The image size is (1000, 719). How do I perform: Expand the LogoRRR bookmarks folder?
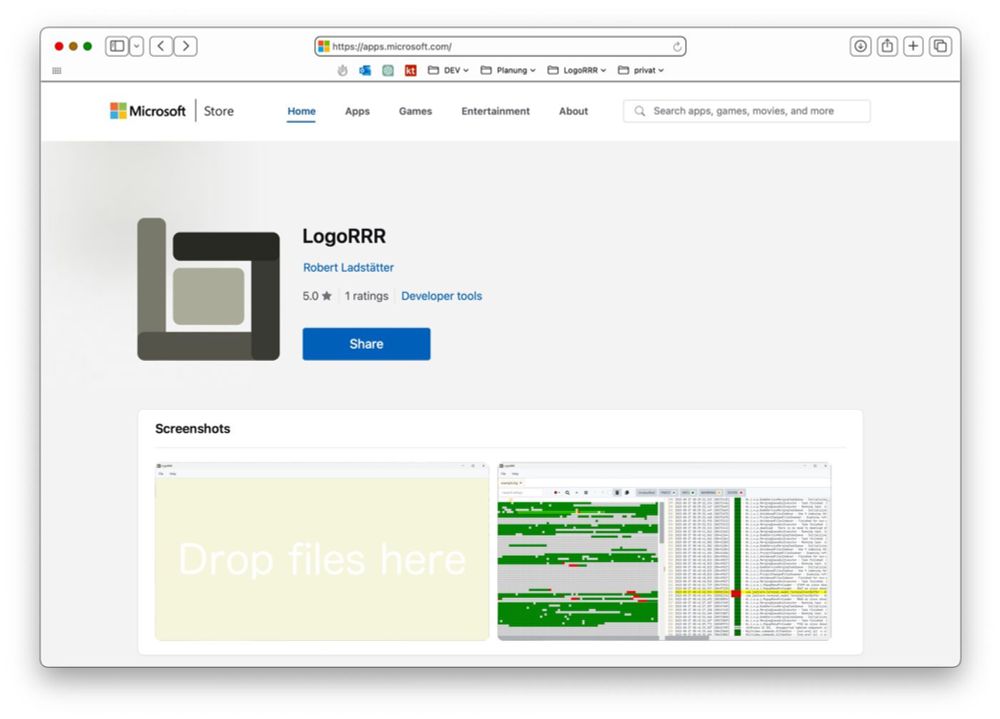tap(577, 70)
